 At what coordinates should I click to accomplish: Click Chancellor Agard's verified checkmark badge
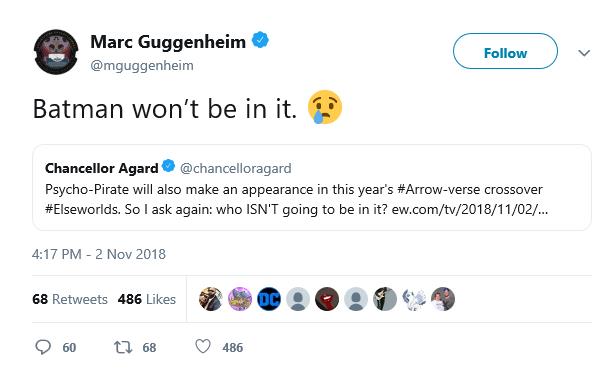point(168,166)
